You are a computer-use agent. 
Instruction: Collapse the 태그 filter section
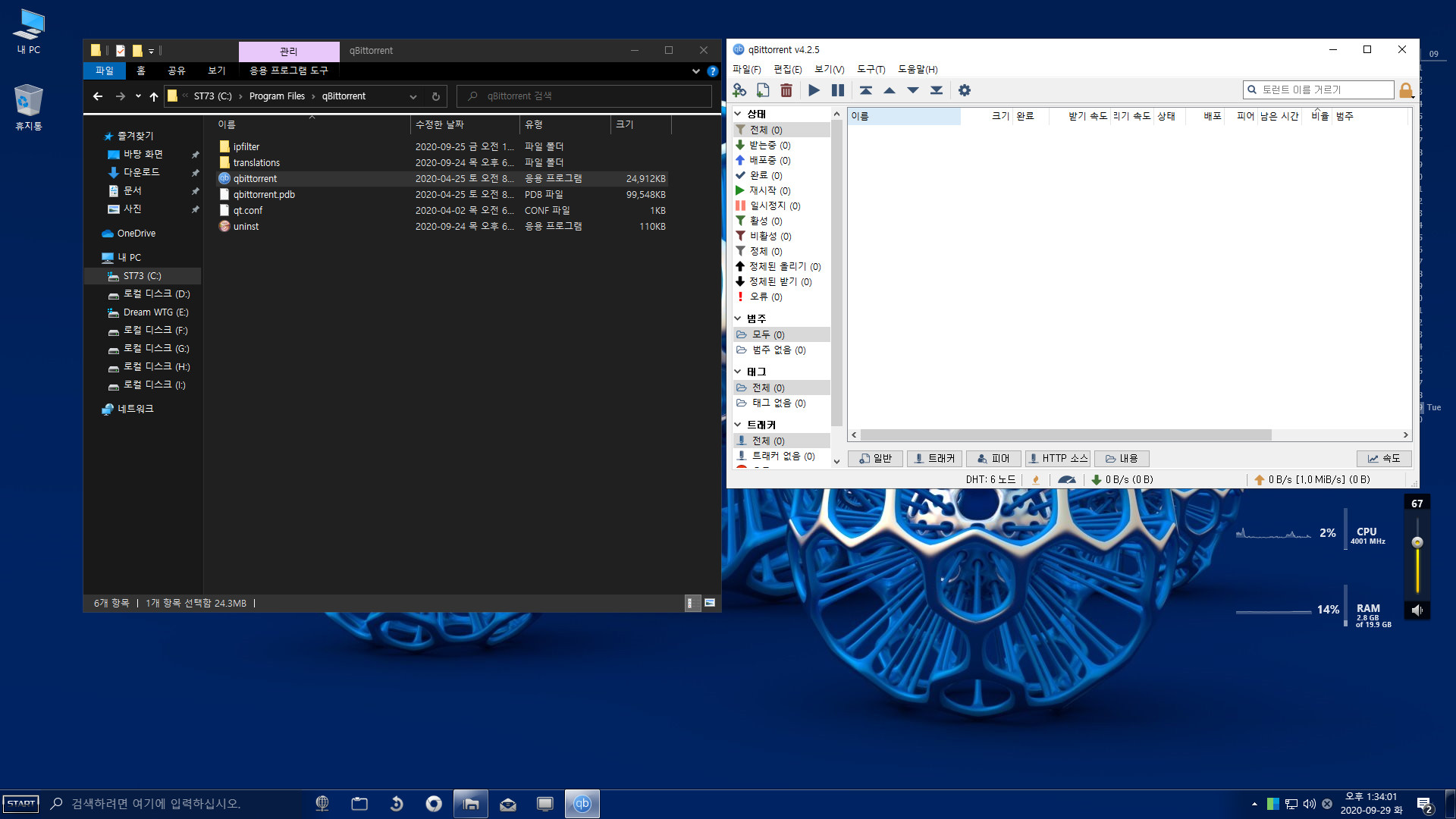click(738, 372)
